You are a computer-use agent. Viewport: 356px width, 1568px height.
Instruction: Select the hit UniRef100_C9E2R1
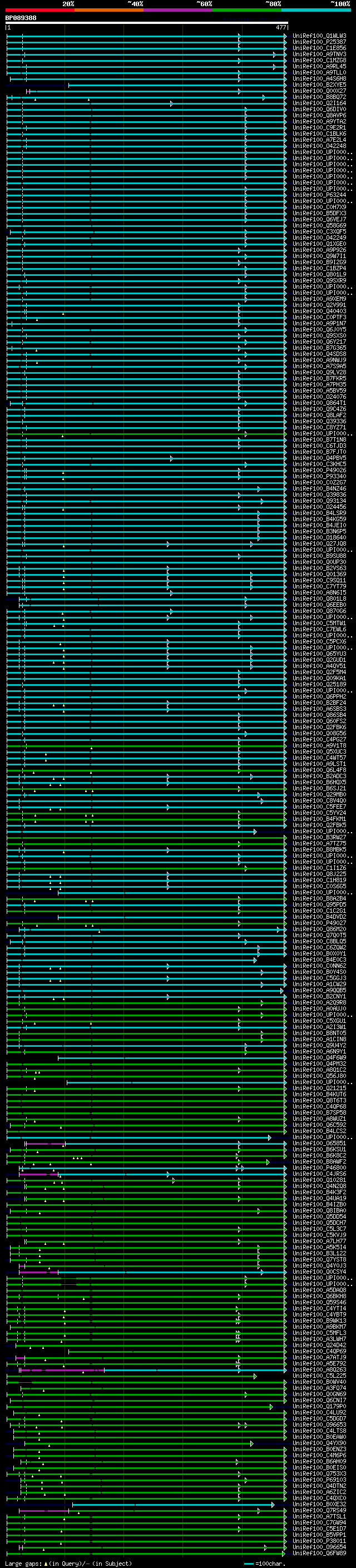(319, 128)
